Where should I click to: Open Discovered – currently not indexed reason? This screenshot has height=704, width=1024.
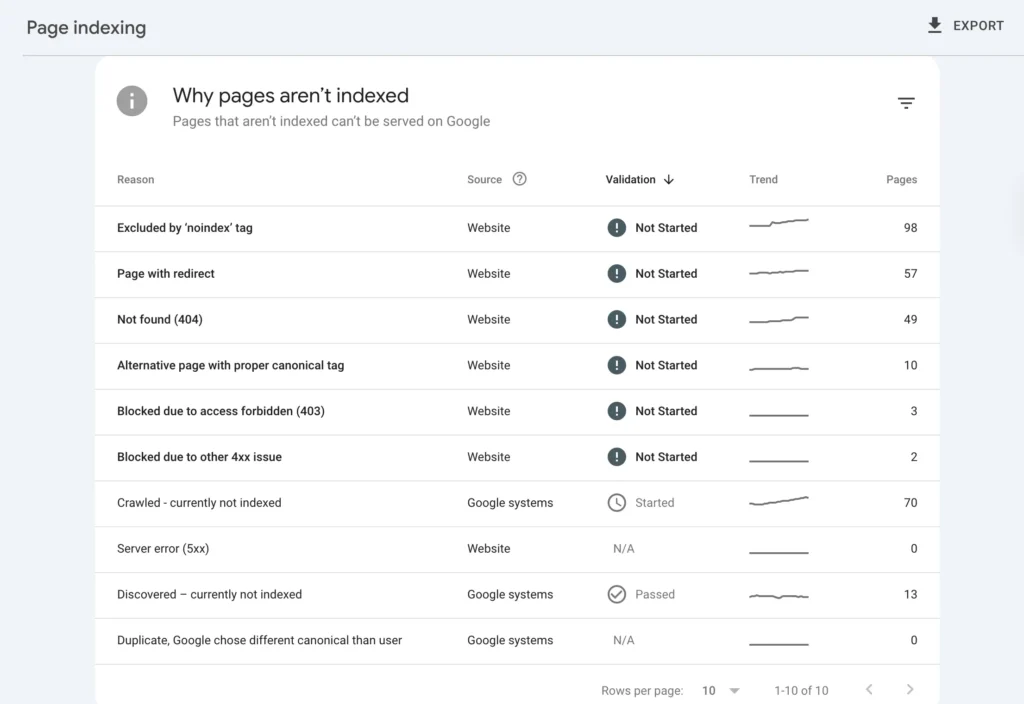click(x=210, y=594)
